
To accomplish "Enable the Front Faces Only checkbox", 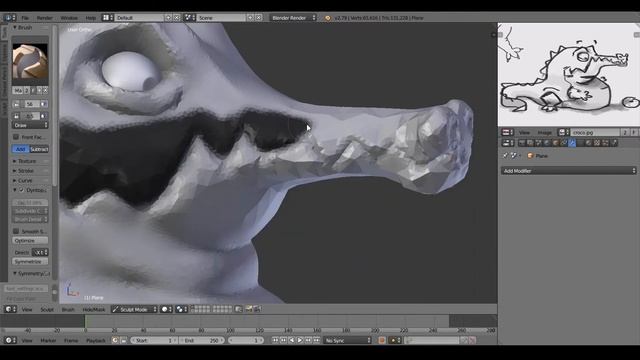I will (x=16, y=137).
